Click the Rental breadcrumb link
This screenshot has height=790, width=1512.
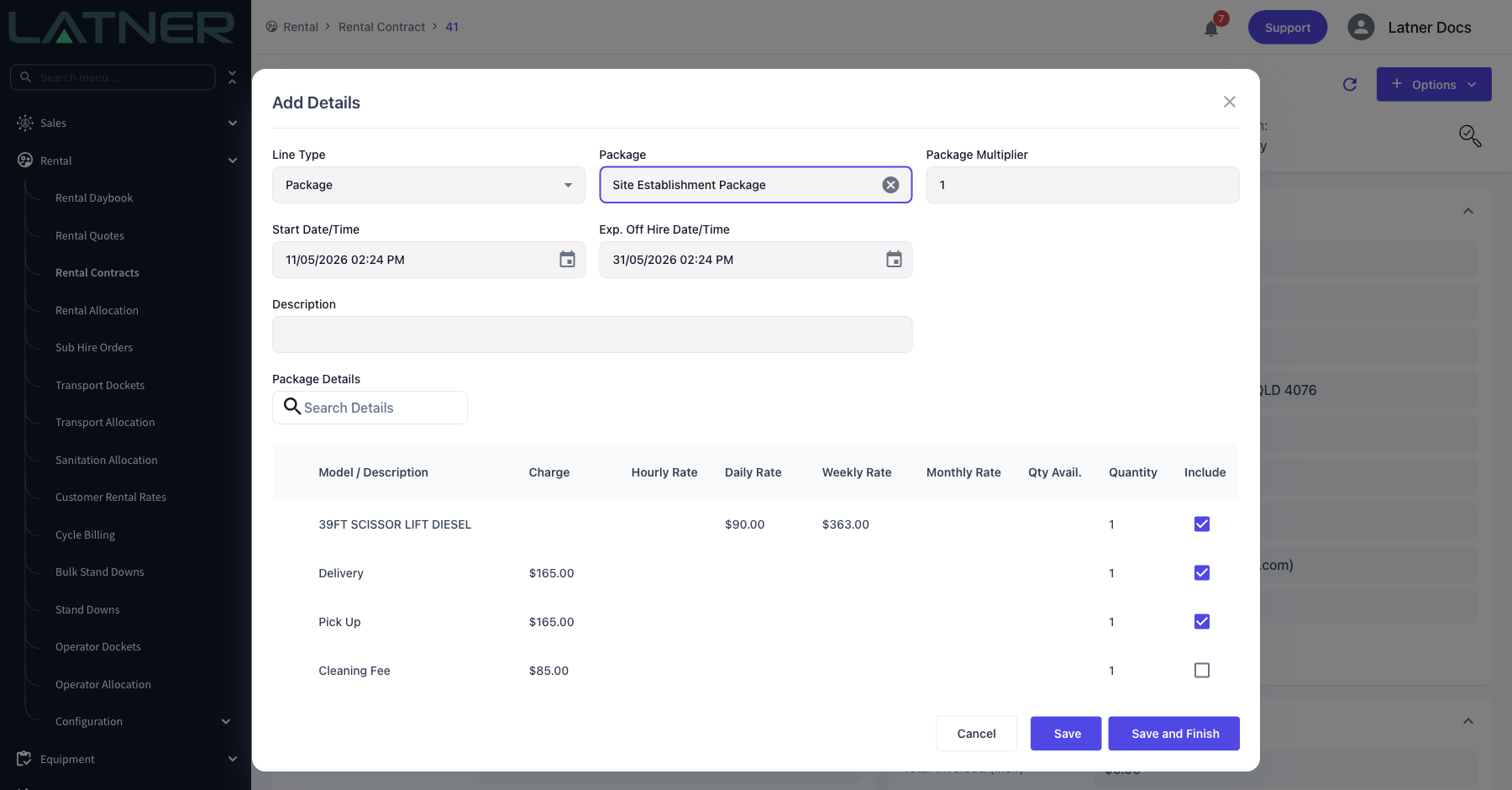click(x=301, y=27)
